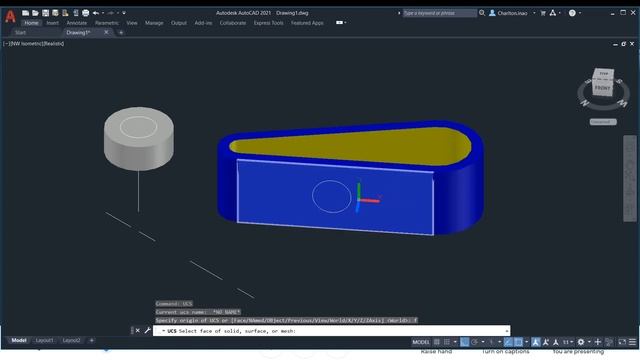Switch to the Layout1 tab
The height and width of the screenshot is (360, 640).
(44, 340)
